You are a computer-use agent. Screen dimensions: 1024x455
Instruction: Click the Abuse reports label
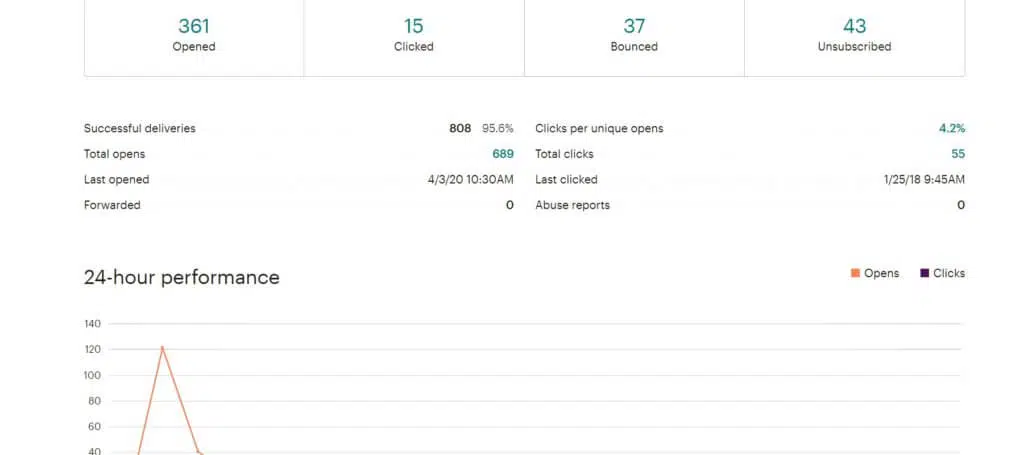click(572, 205)
